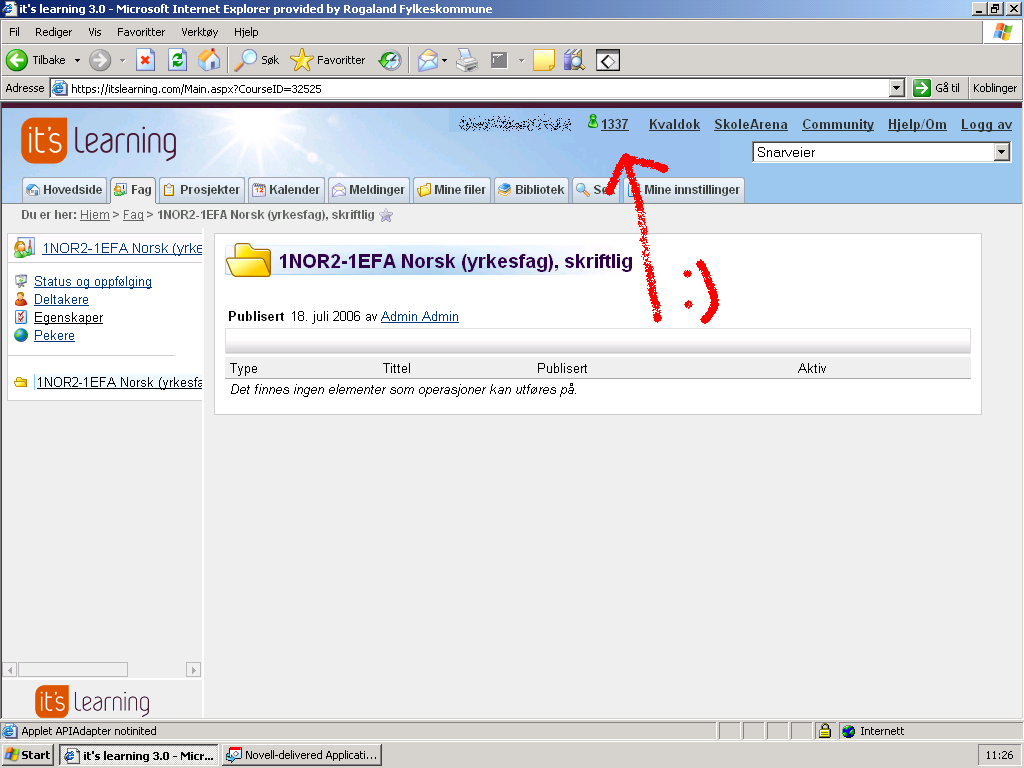Image resolution: width=1024 pixels, height=768 pixels.
Task: Open the Rediger menu
Action: 54,32
